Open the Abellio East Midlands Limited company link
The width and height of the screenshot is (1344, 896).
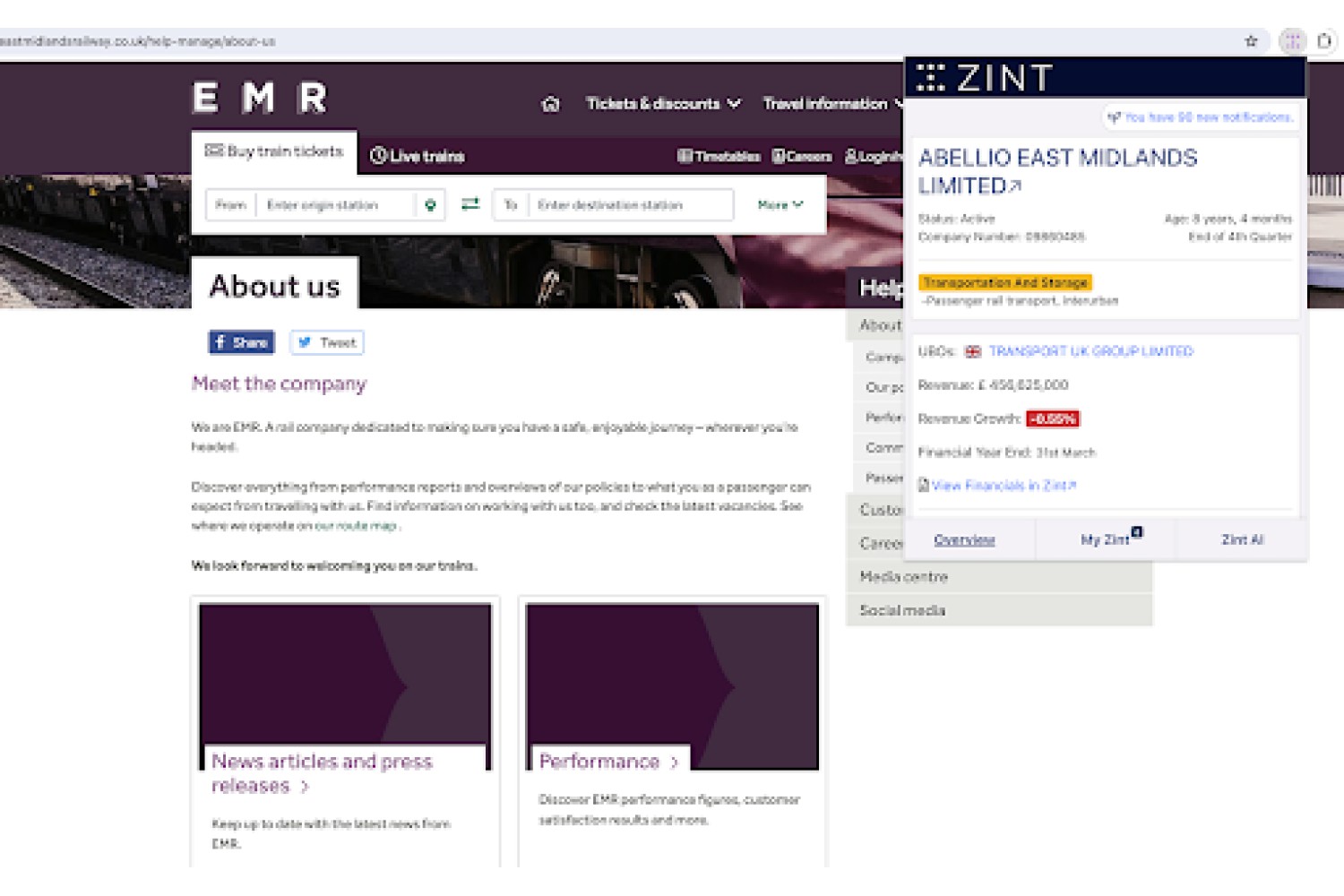(x=1057, y=172)
